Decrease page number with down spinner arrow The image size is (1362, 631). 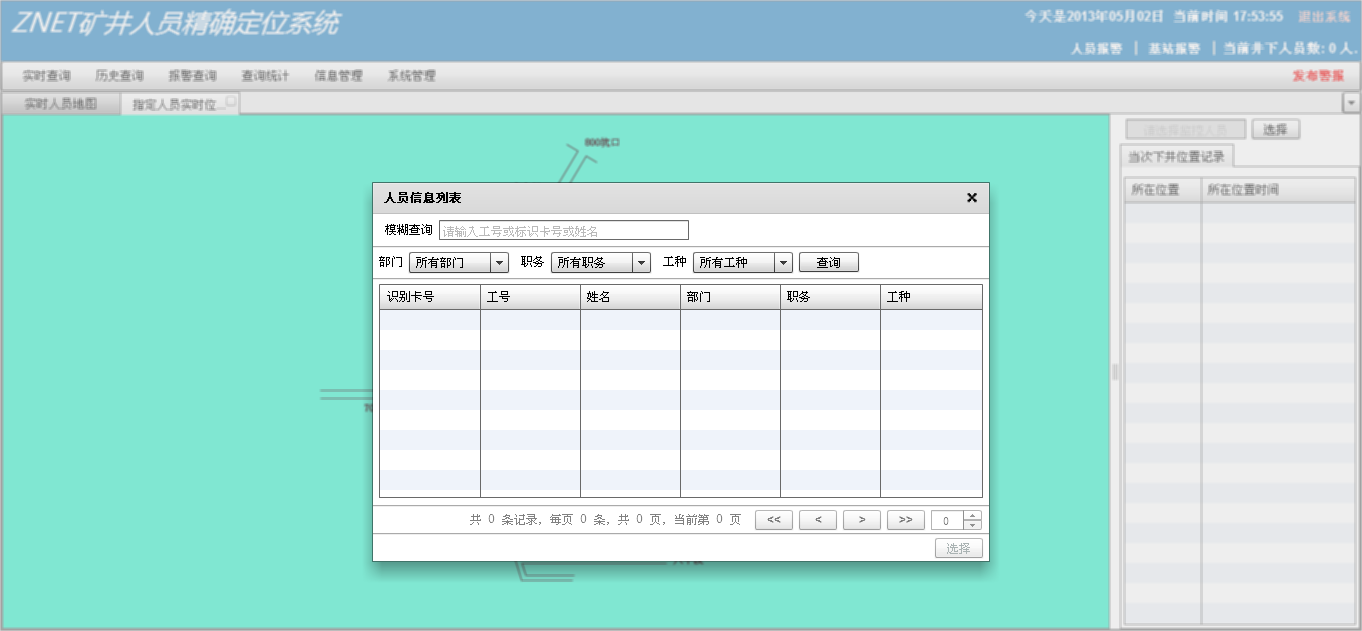[972, 525]
